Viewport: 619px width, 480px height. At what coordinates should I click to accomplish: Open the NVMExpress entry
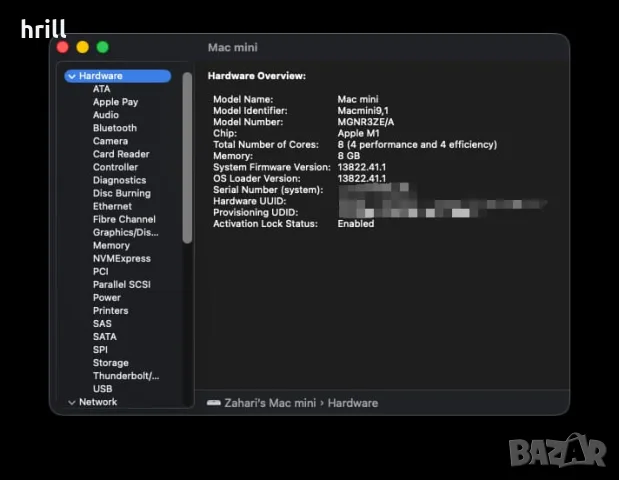pyautogui.click(x=122, y=259)
